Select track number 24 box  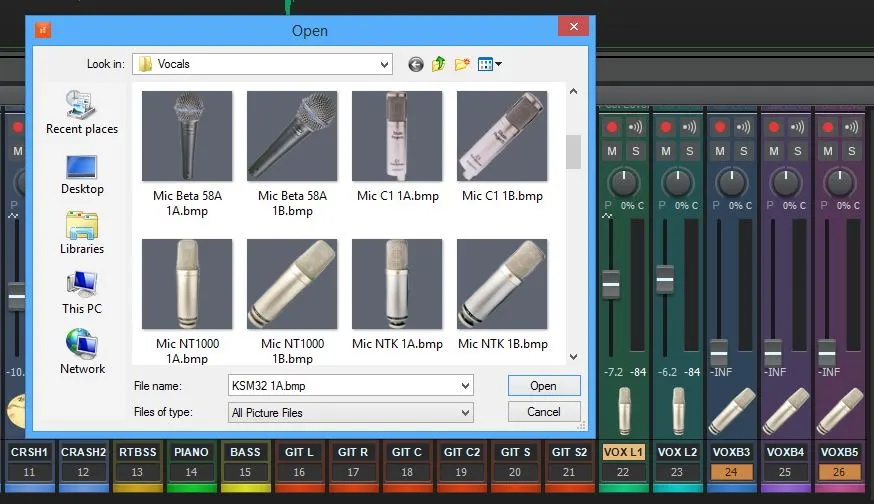point(731,472)
